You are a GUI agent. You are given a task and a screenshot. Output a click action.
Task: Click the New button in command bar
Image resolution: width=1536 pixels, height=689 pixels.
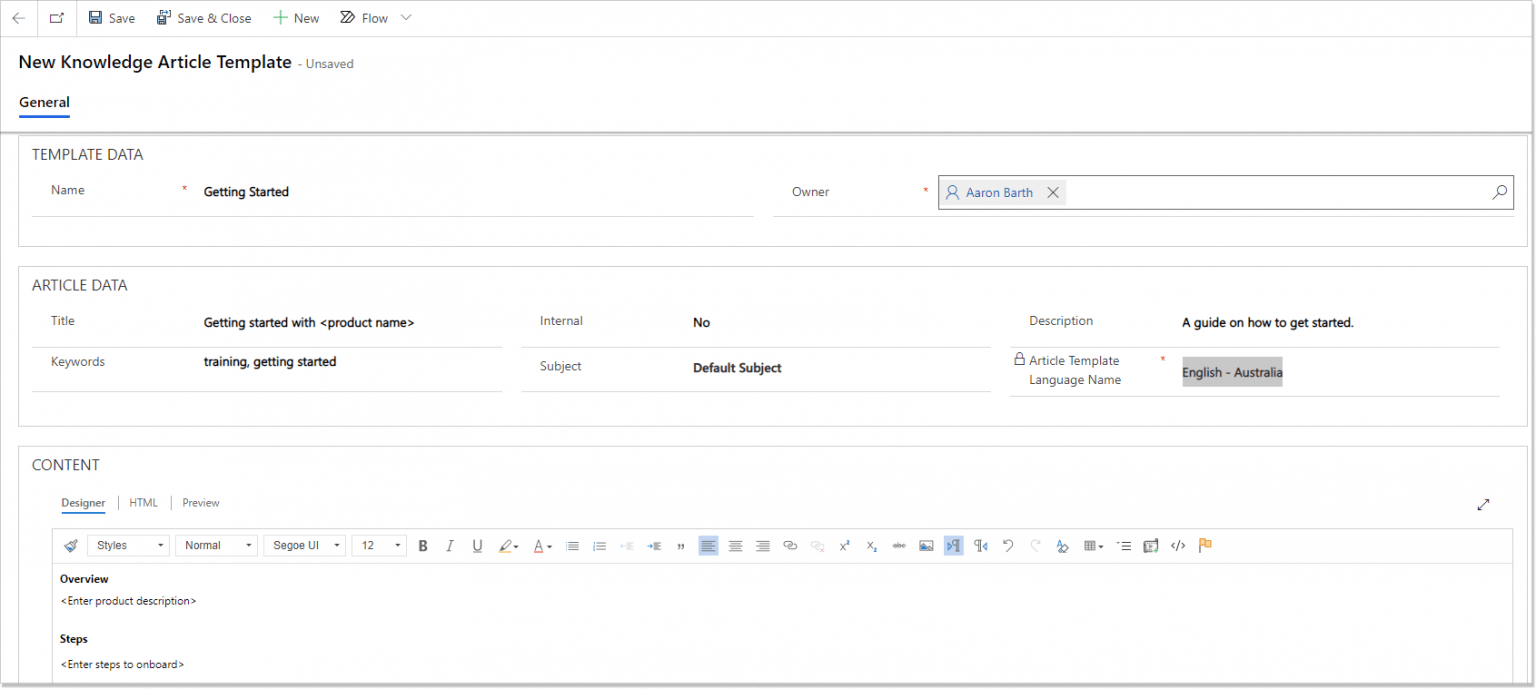click(296, 18)
